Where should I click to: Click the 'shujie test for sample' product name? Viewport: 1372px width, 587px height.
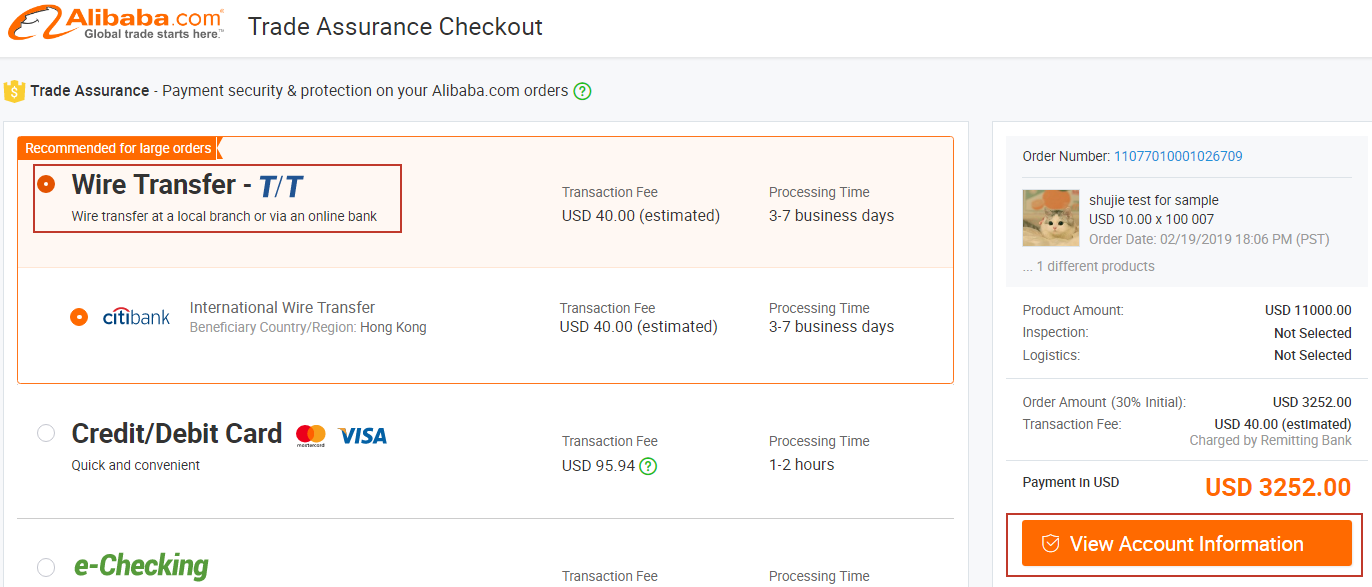[1154, 200]
